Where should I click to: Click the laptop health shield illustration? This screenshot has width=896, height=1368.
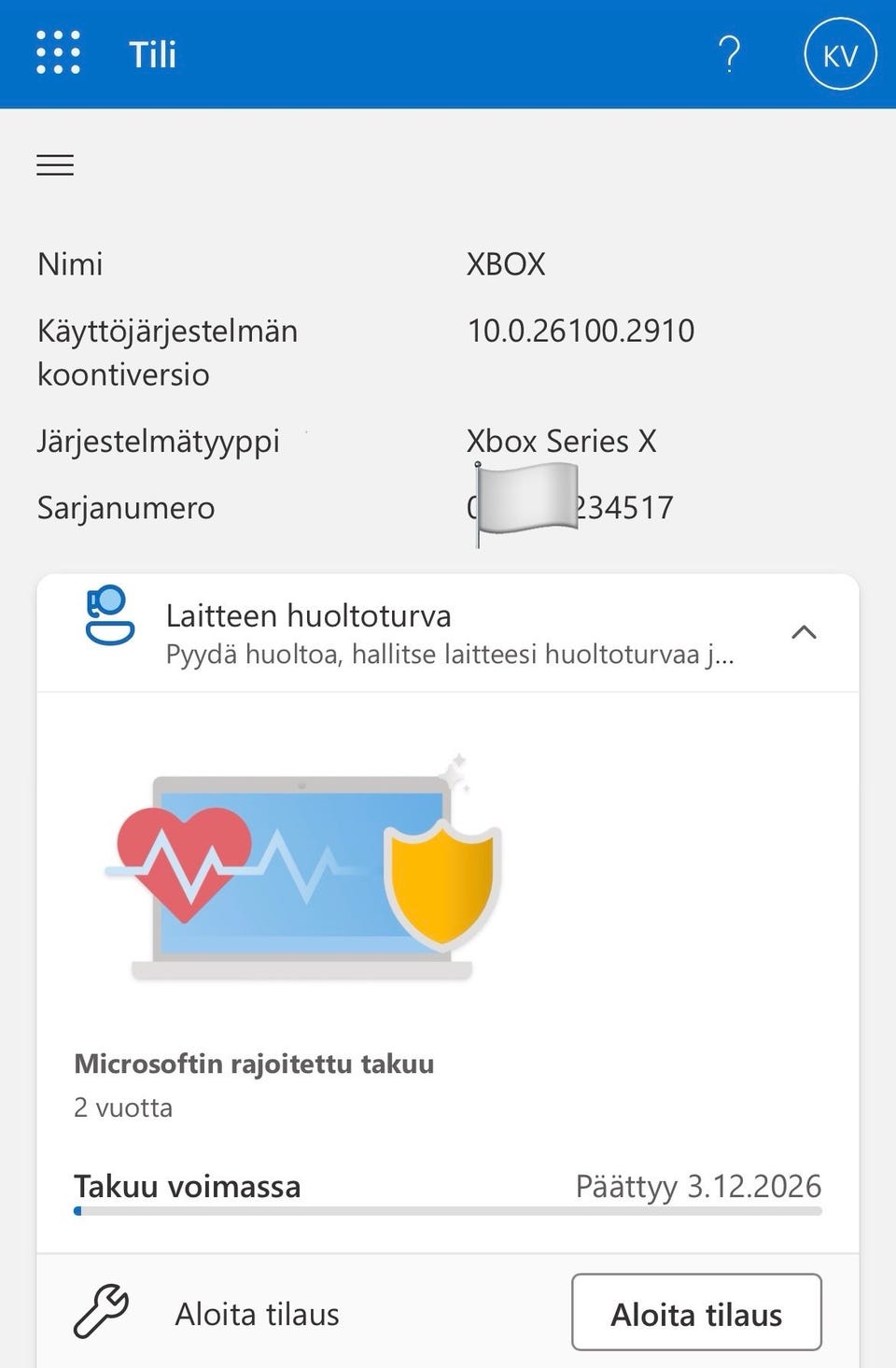[x=303, y=868]
